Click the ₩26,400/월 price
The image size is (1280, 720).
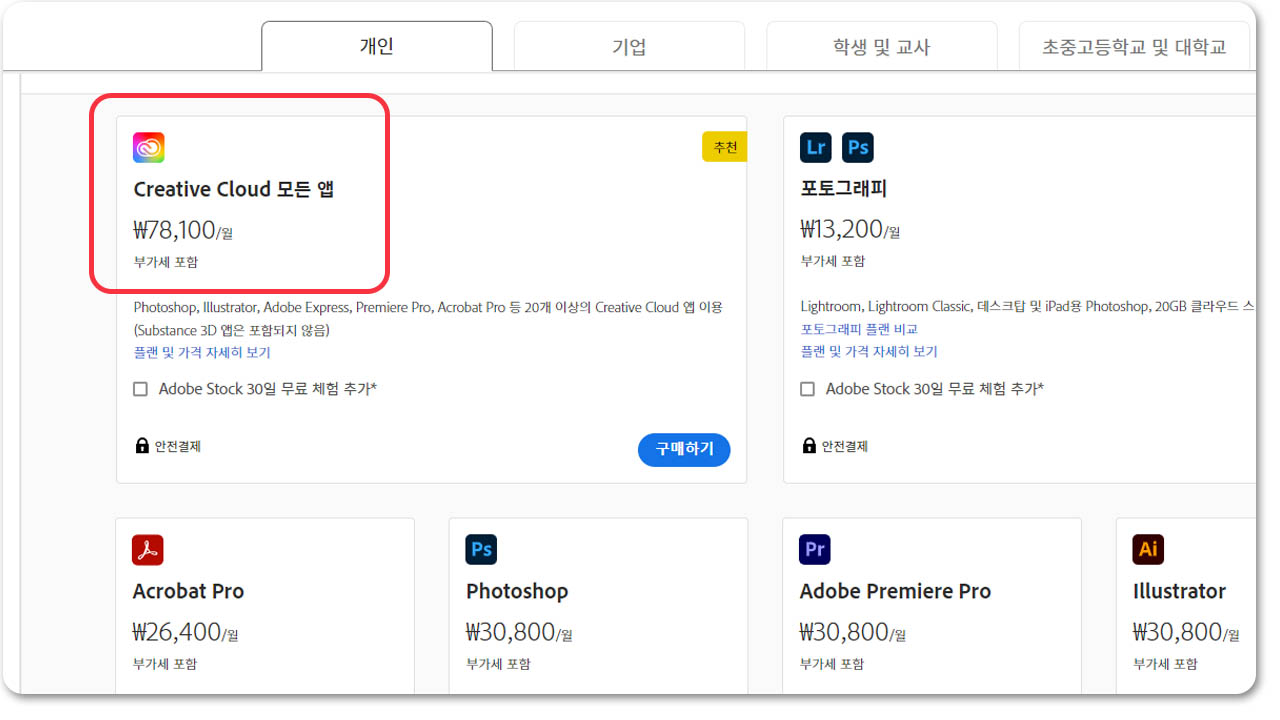(185, 632)
